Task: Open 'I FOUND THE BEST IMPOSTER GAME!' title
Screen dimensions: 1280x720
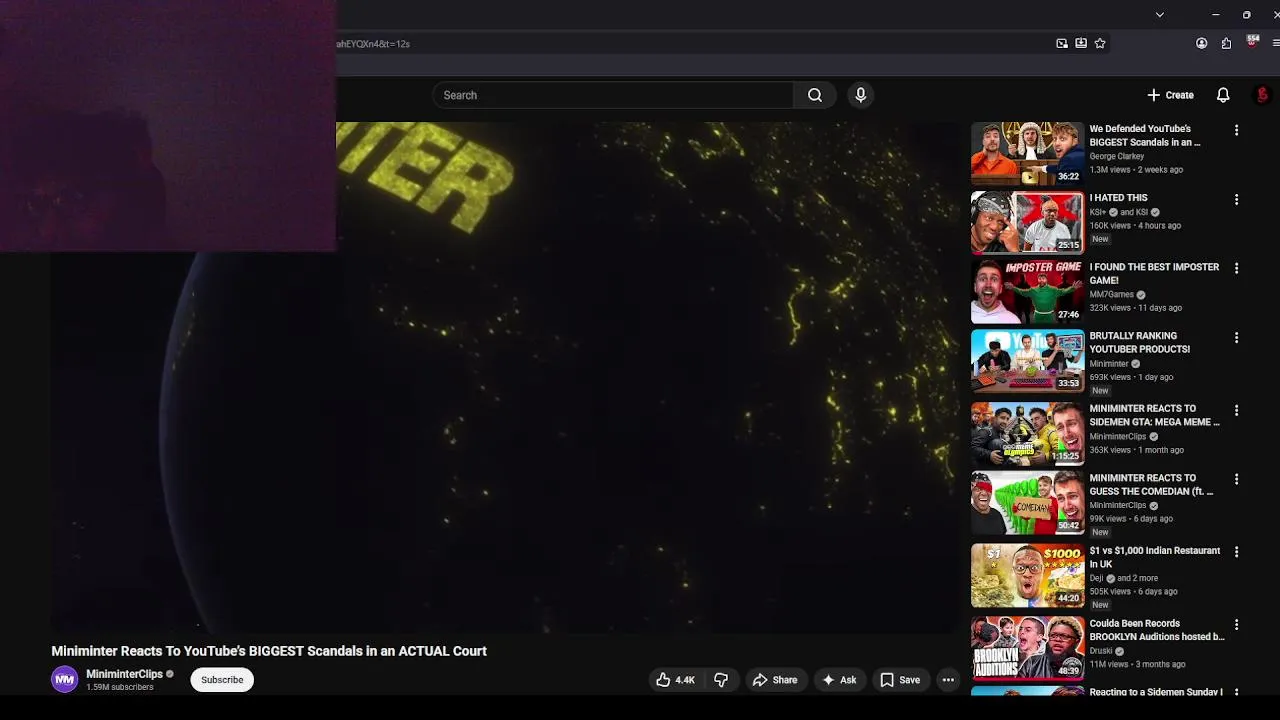Action: click(x=1154, y=274)
